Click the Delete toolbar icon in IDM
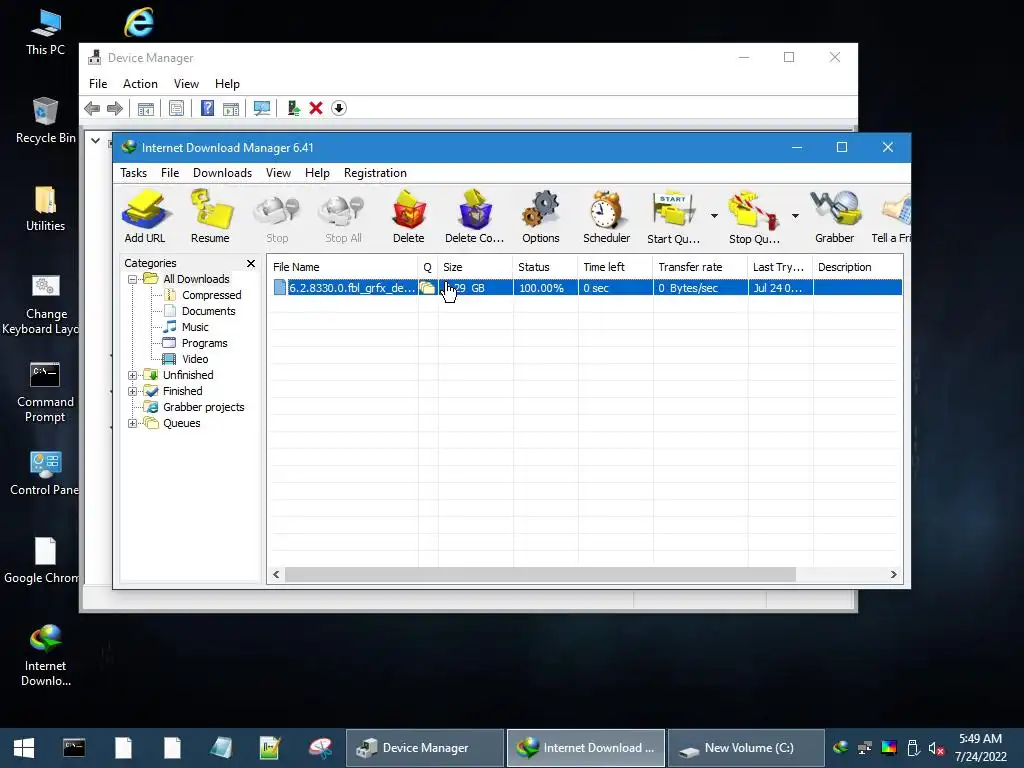1024x768 pixels. pos(409,217)
